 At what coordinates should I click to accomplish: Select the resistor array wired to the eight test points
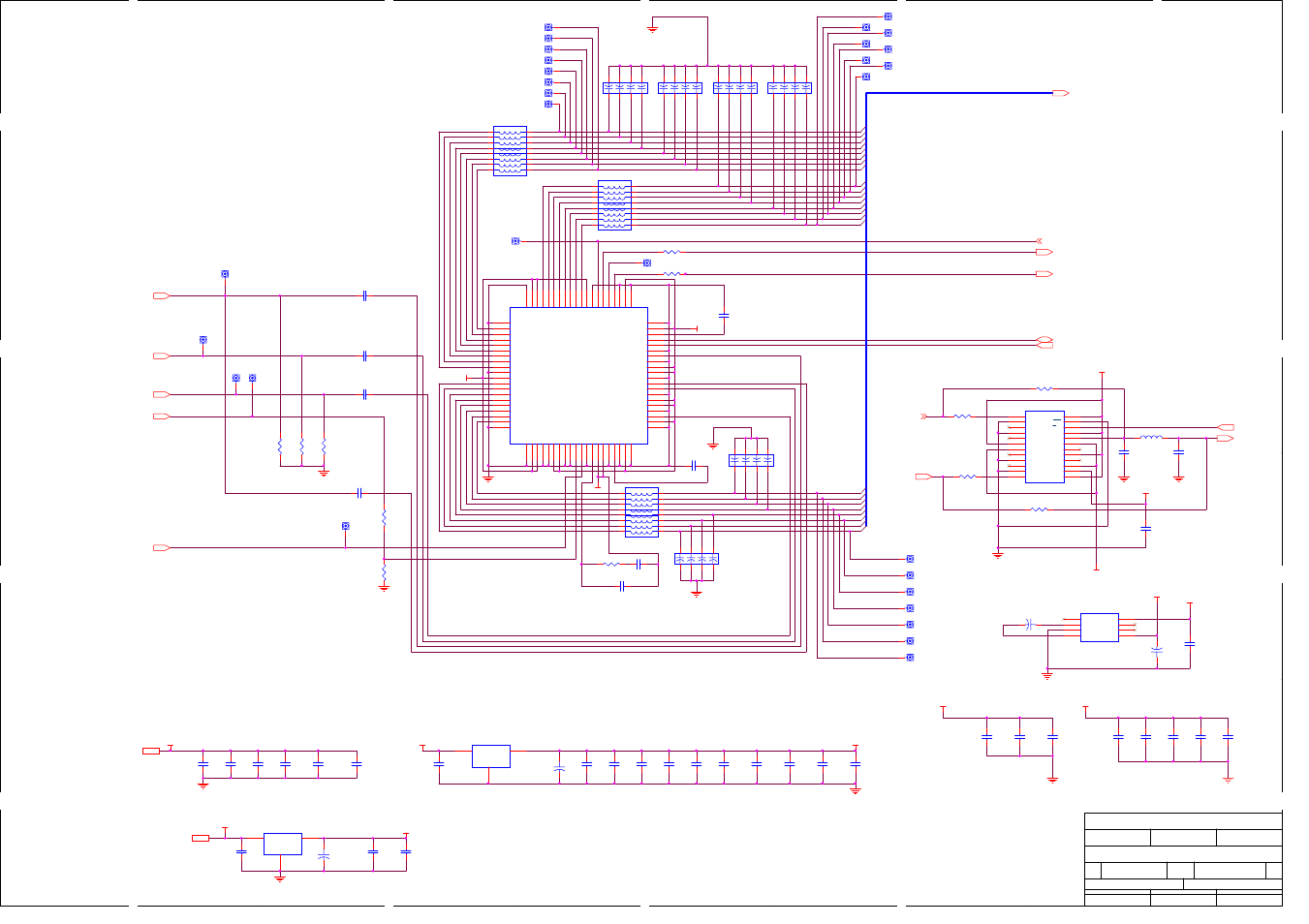pyautogui.click(x=510, y=151)
